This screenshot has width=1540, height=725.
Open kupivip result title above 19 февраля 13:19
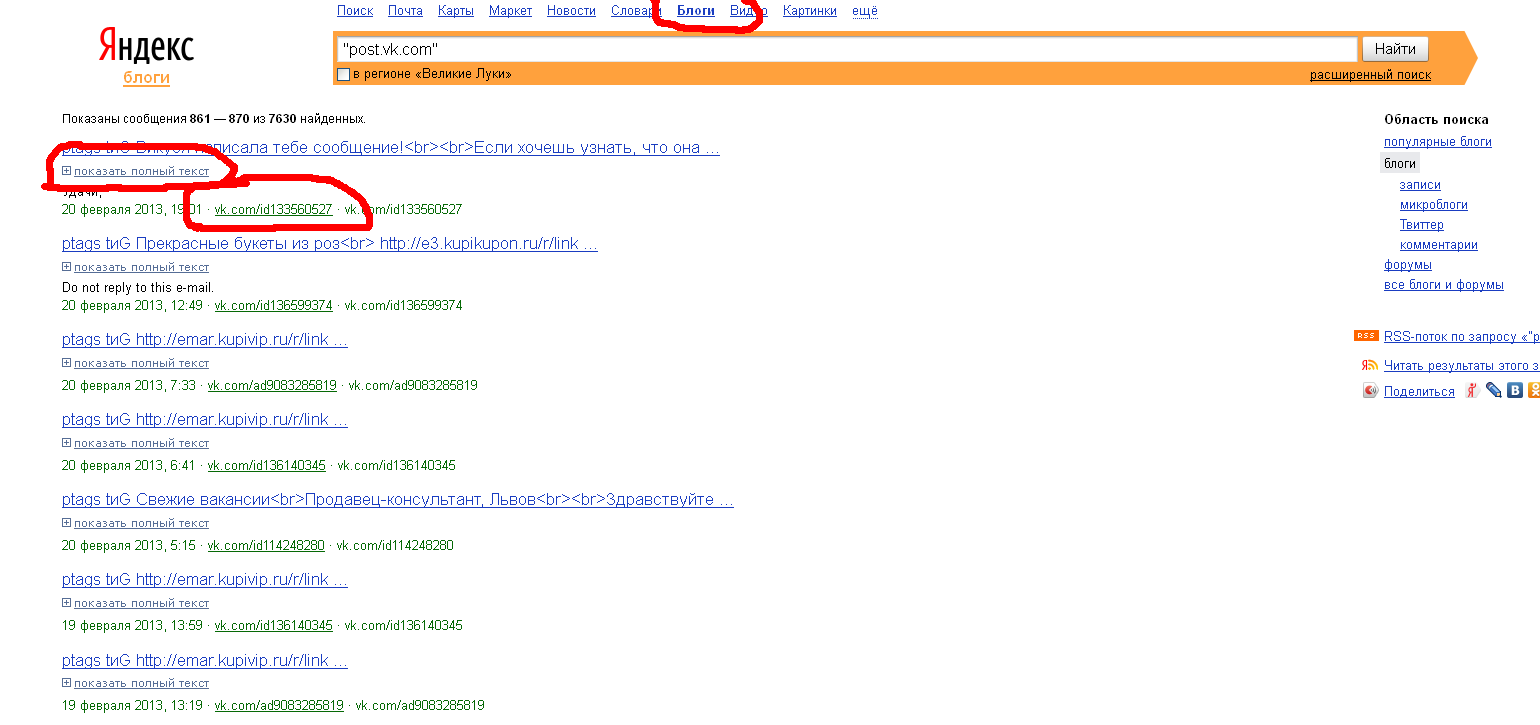(x=205, y=661)
